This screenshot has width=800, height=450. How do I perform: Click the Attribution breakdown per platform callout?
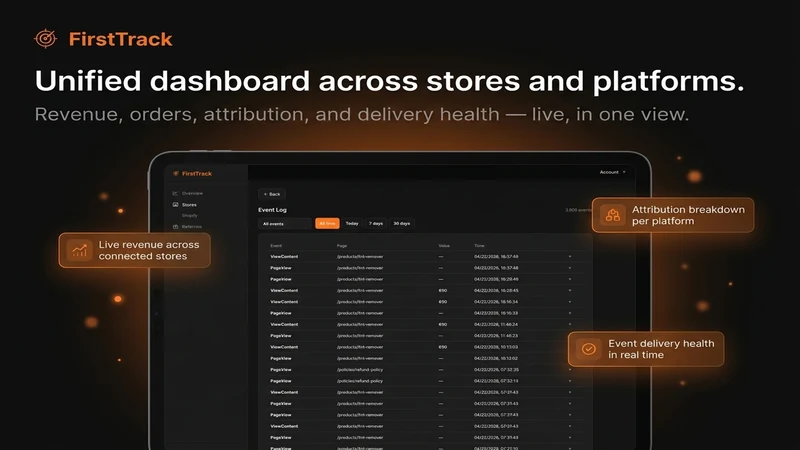click(673, 215)
